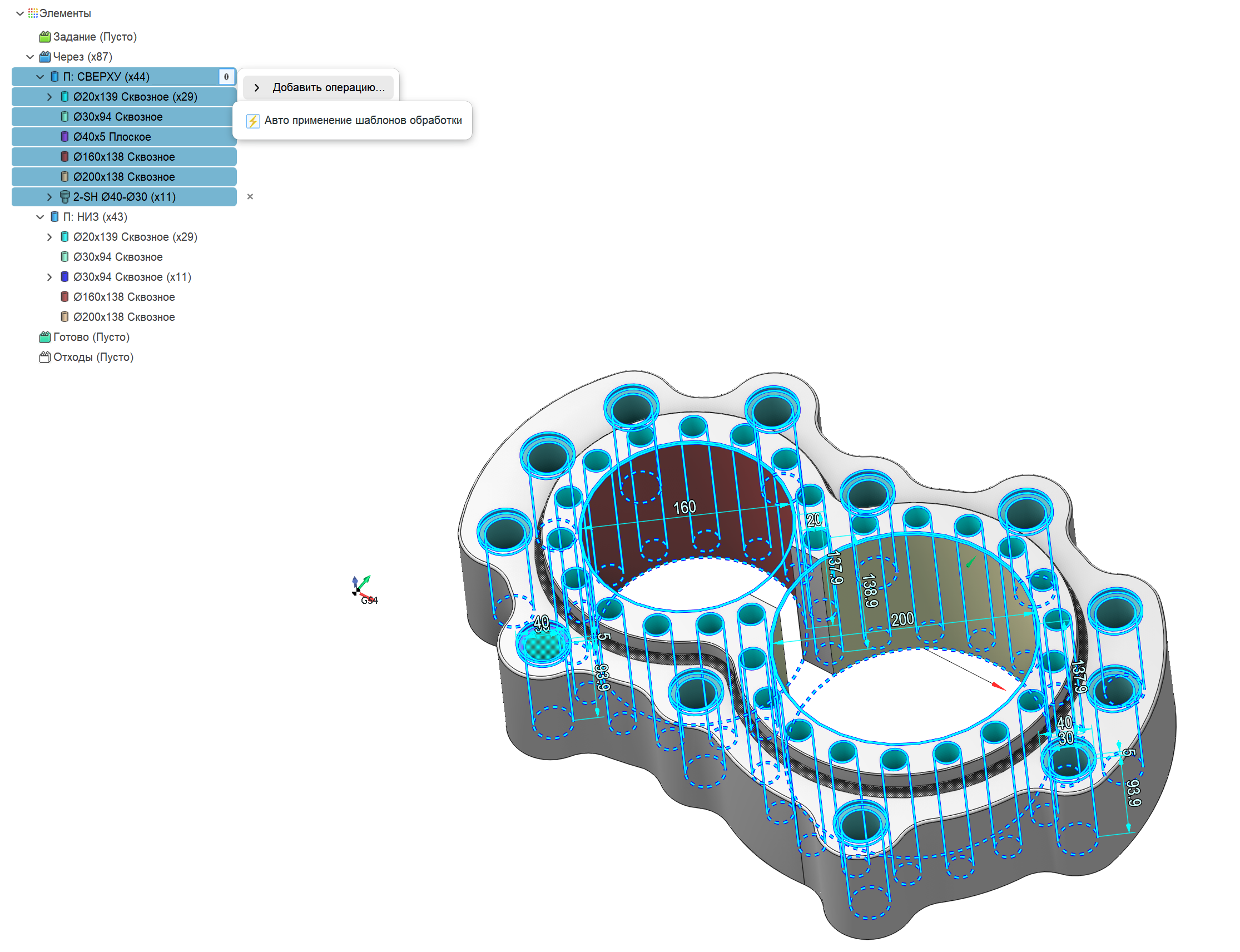1240x952 pixels.
Task: Click the lightning icon for auto-applying templates
Action: pyautogui.click(x=253, y=121)
